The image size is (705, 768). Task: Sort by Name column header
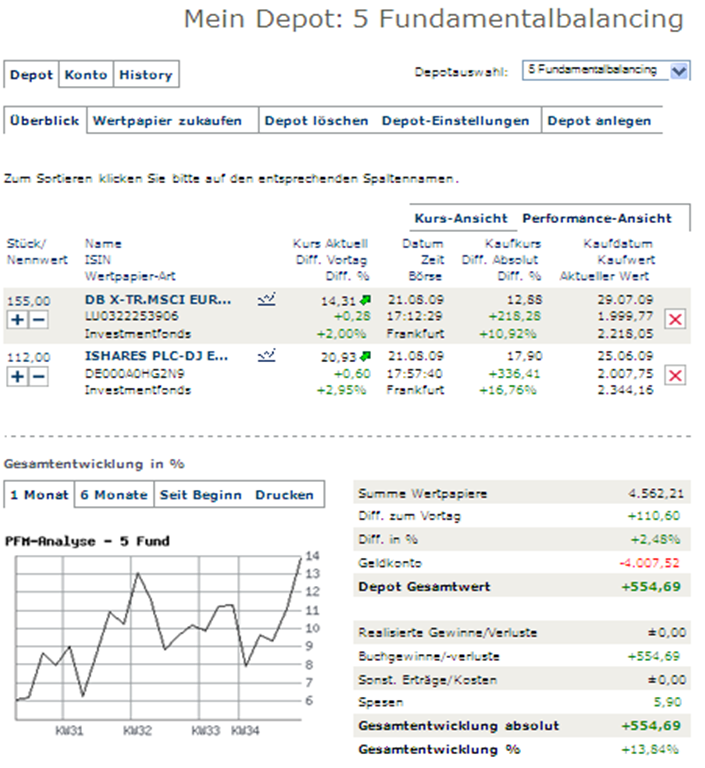pyautogui.click(x=103, y=243)
